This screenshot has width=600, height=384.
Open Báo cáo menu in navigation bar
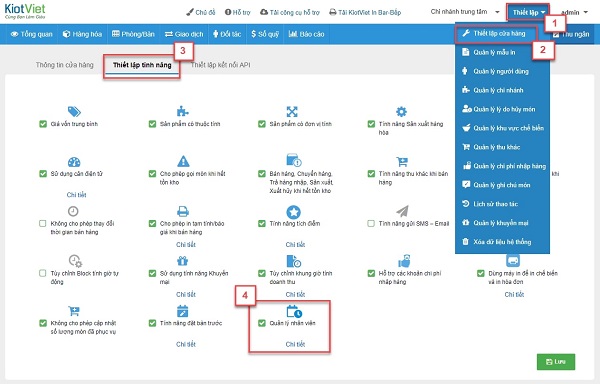click(306, 34)
